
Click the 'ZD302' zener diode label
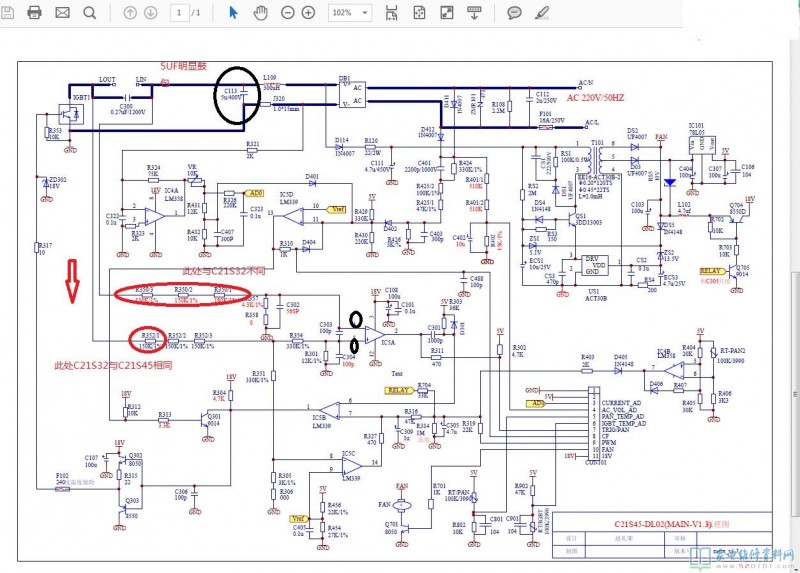tap(58, 180)
